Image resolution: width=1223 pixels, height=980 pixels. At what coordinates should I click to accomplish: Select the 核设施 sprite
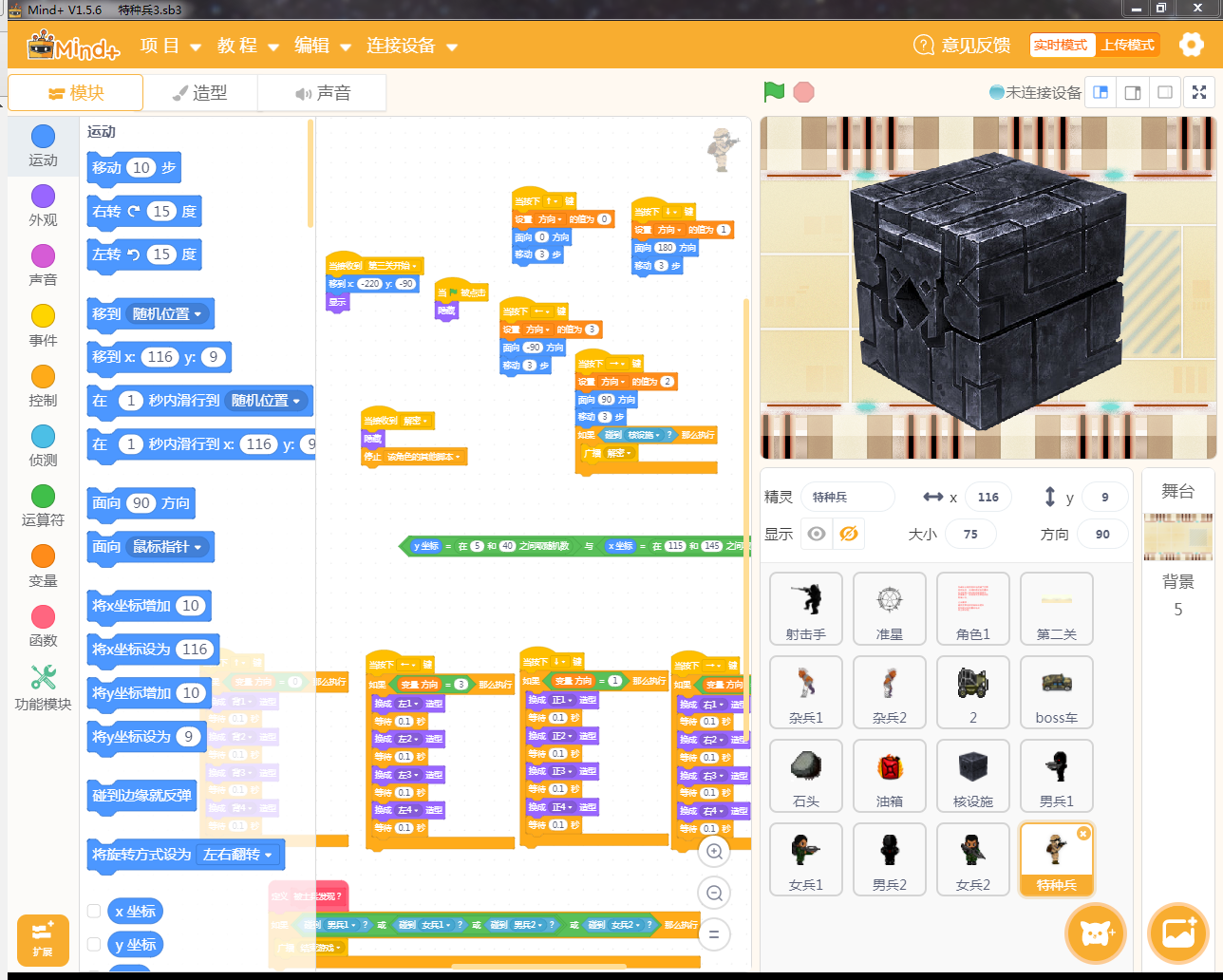[x=973, y=776]
